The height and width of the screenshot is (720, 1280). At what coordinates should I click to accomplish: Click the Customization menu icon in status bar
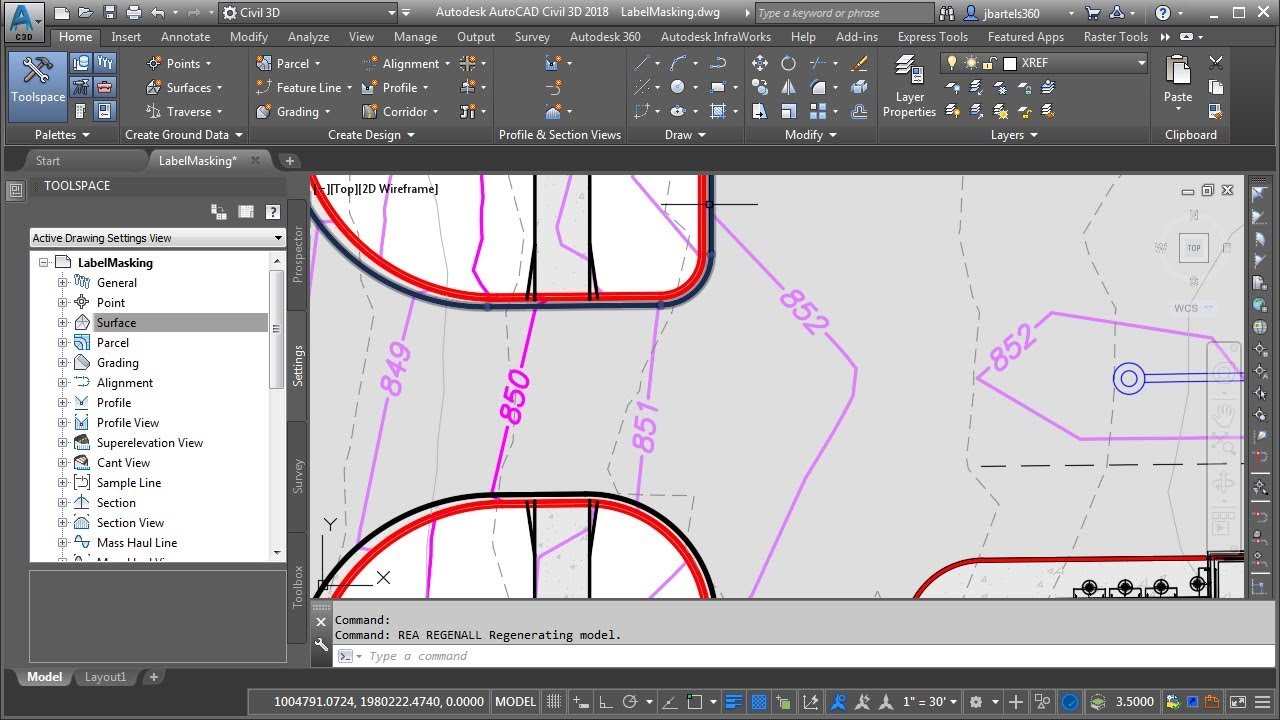(x=1260, y=702)
